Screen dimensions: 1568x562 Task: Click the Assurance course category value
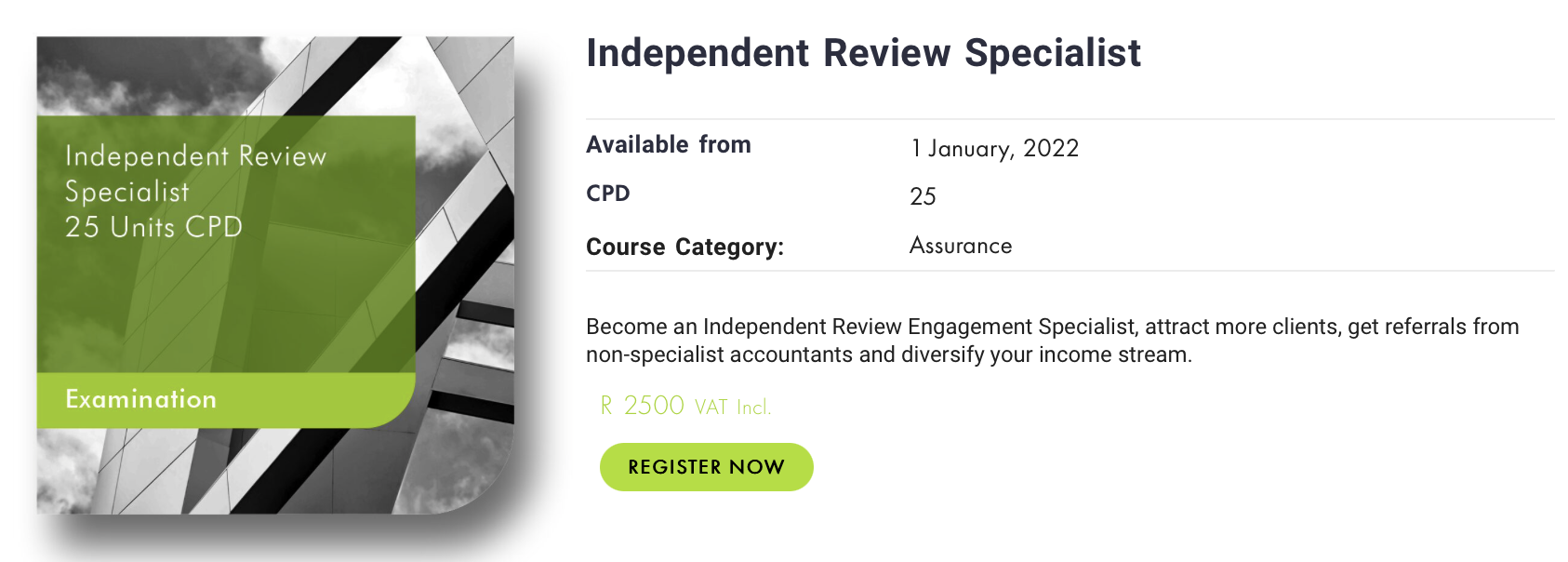(x=961, y=246)
